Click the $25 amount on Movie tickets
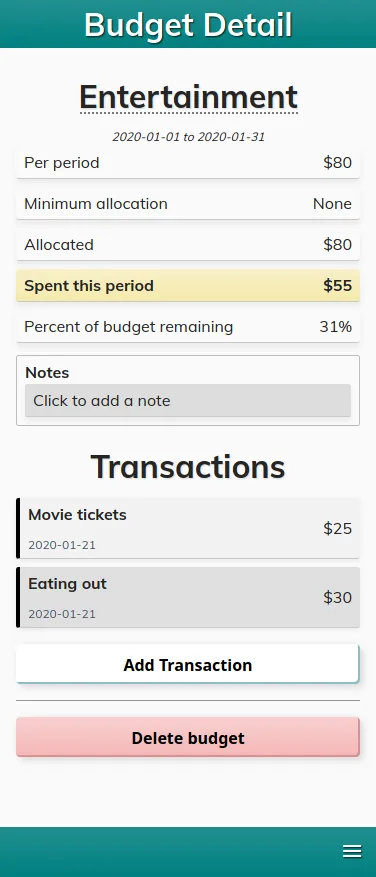Screen dimensions: 376x877 click(337, 529)
